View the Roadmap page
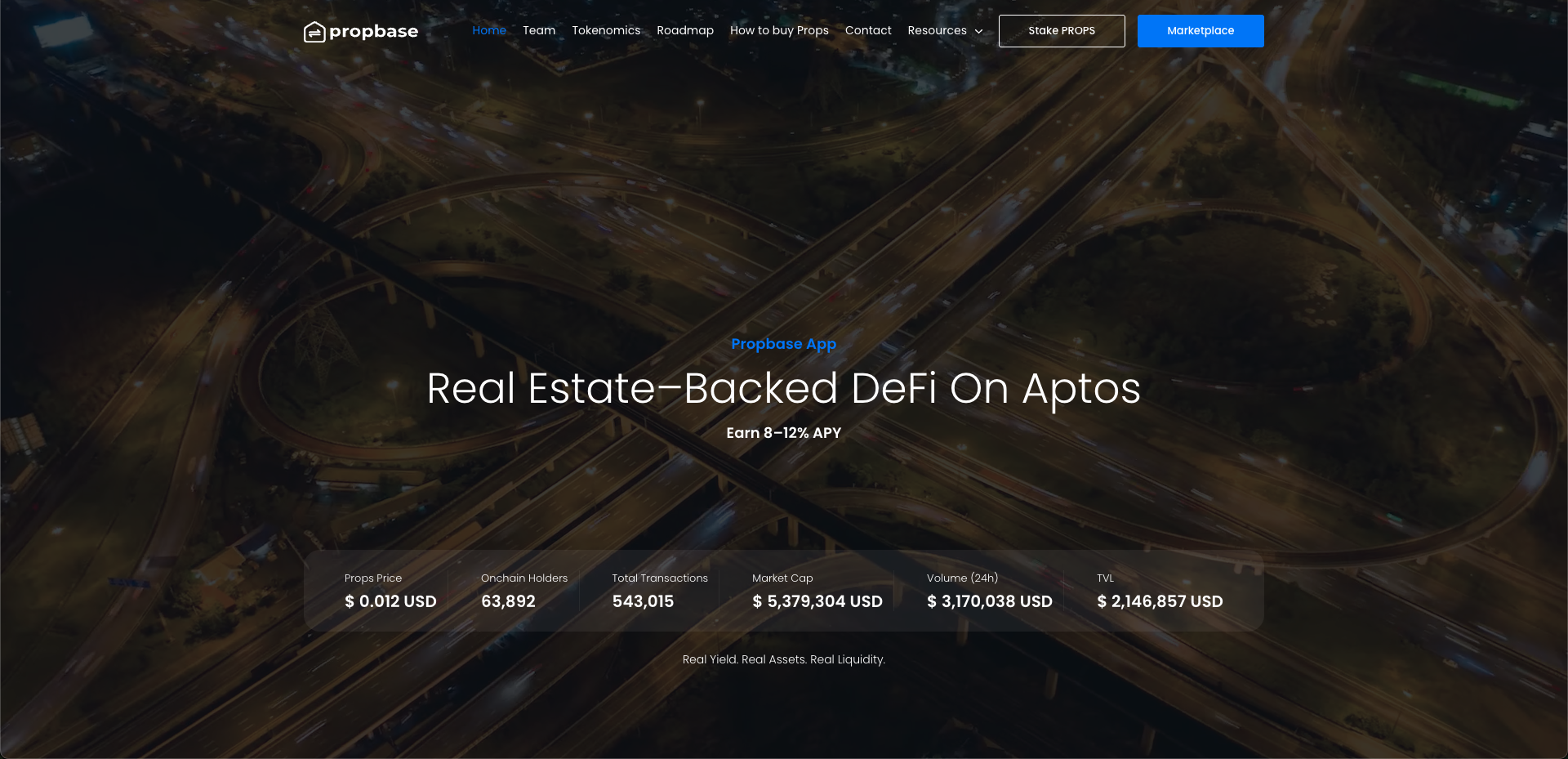 pyautogui.click(x=685, y=30)
